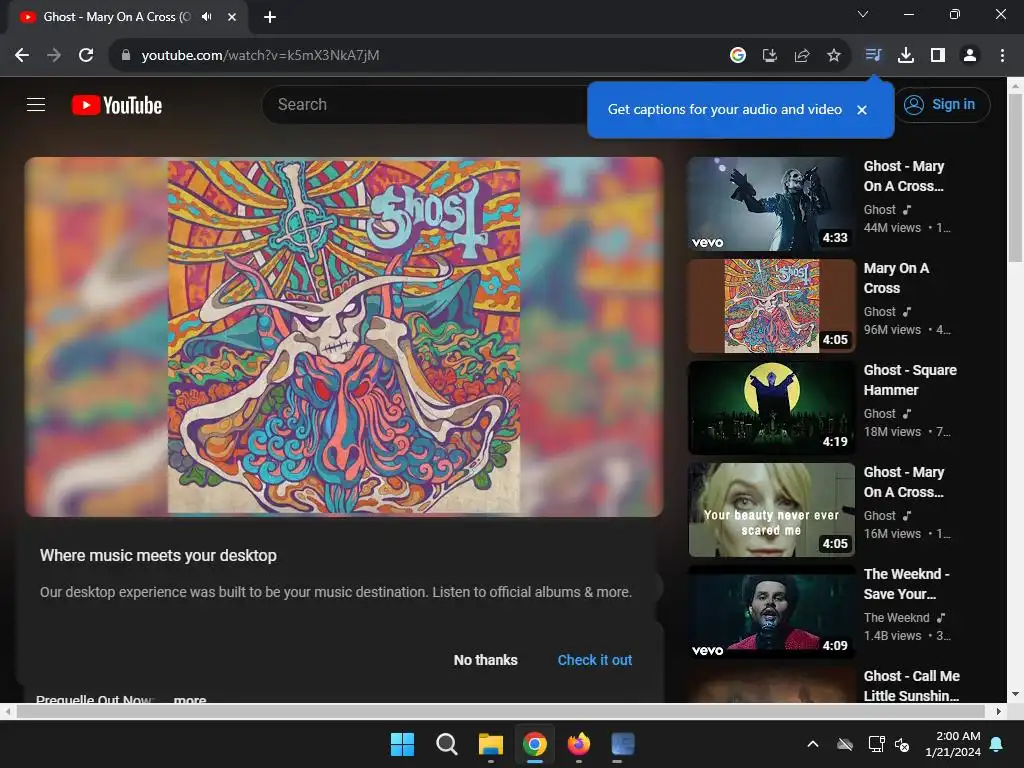Image resolution: width=1024 pixels, height=768 pixels.
Task: Click Check it out link
Action: [x=594, y=660]
